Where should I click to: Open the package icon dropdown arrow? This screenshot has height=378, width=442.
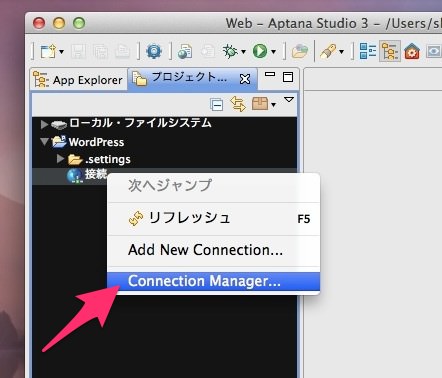274,105
